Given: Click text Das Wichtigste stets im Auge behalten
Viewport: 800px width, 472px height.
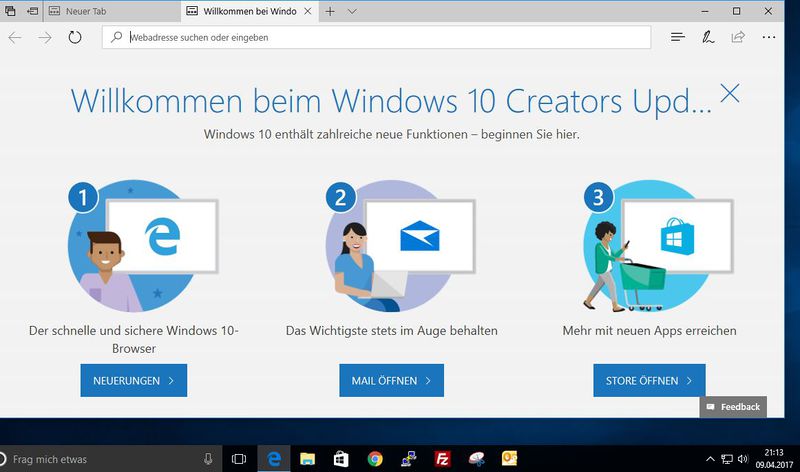Looking at the screenshot, I should pyautogui.click(x=391, y=331).
